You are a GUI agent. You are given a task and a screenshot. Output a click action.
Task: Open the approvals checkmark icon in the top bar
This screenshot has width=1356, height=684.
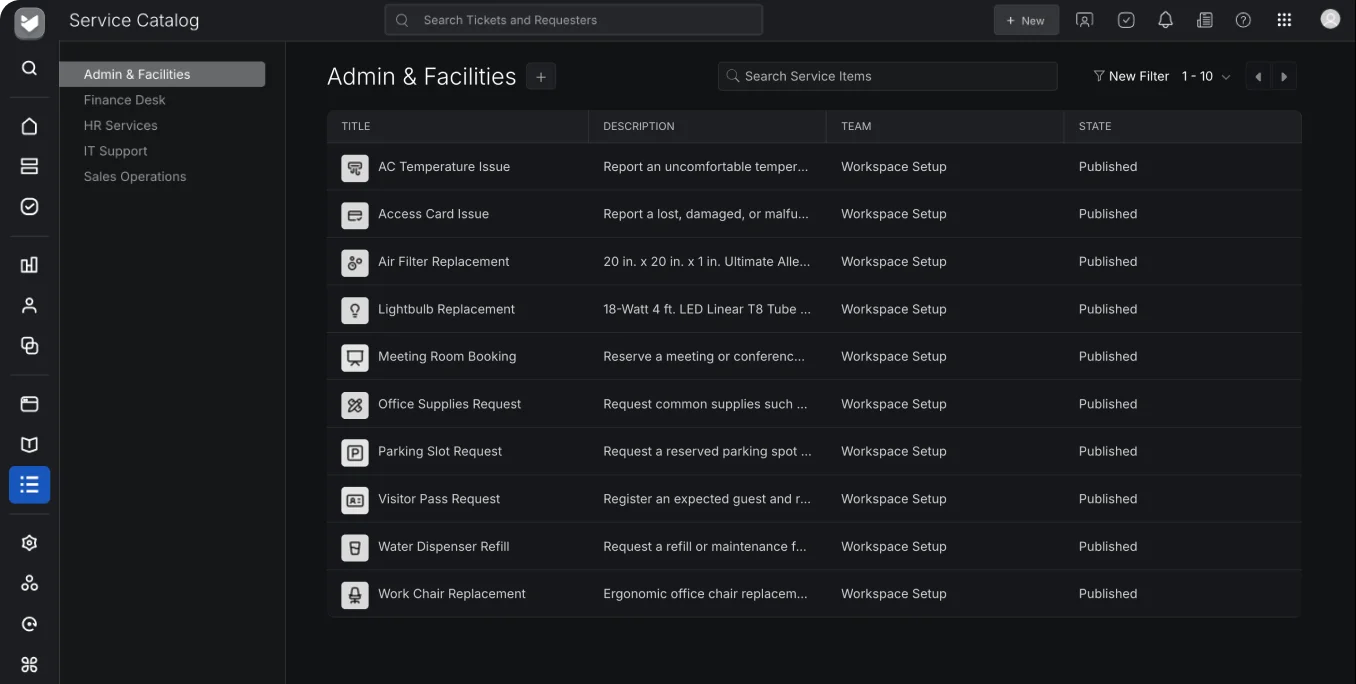(x=1126, y=20)
